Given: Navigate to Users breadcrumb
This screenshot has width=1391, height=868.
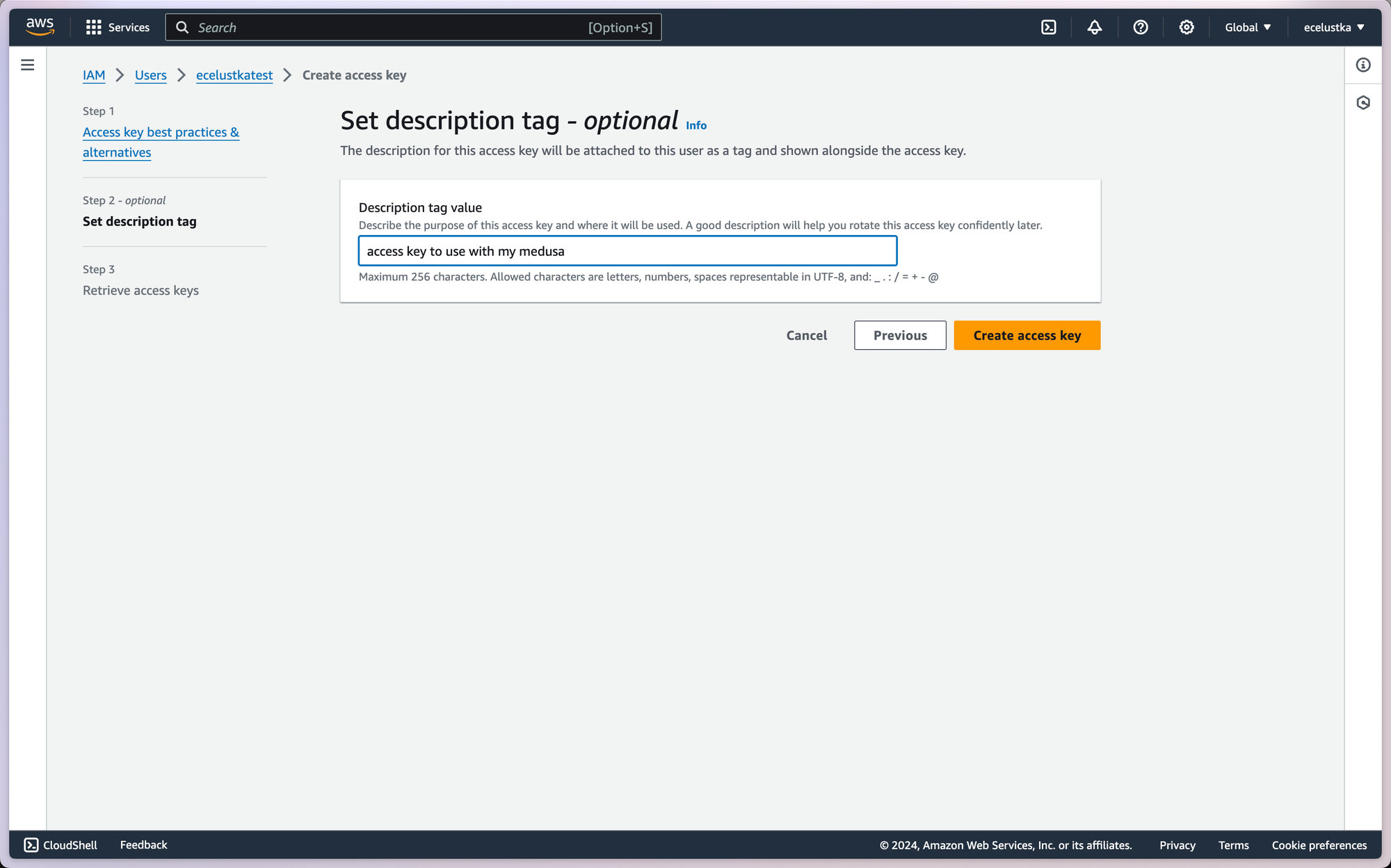Looking at the screenshot, I should coord(150,75).
